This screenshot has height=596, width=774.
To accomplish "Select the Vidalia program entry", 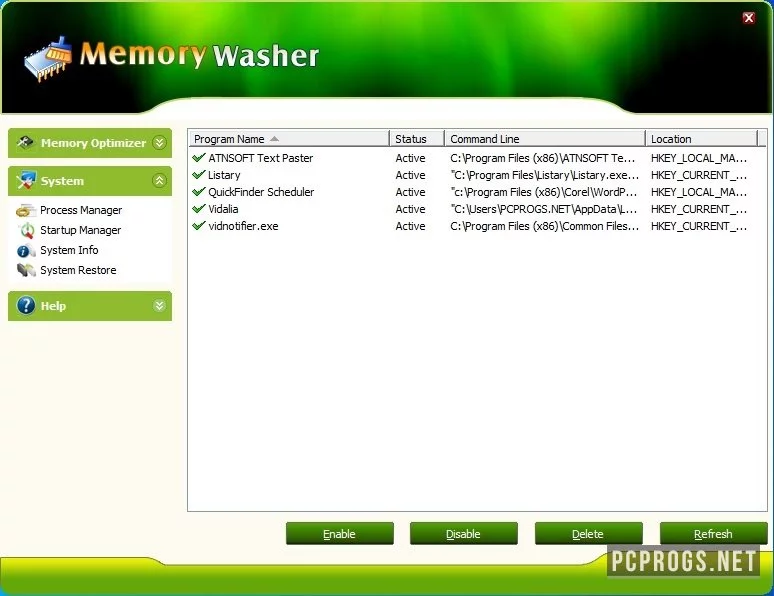I will 223,209.
